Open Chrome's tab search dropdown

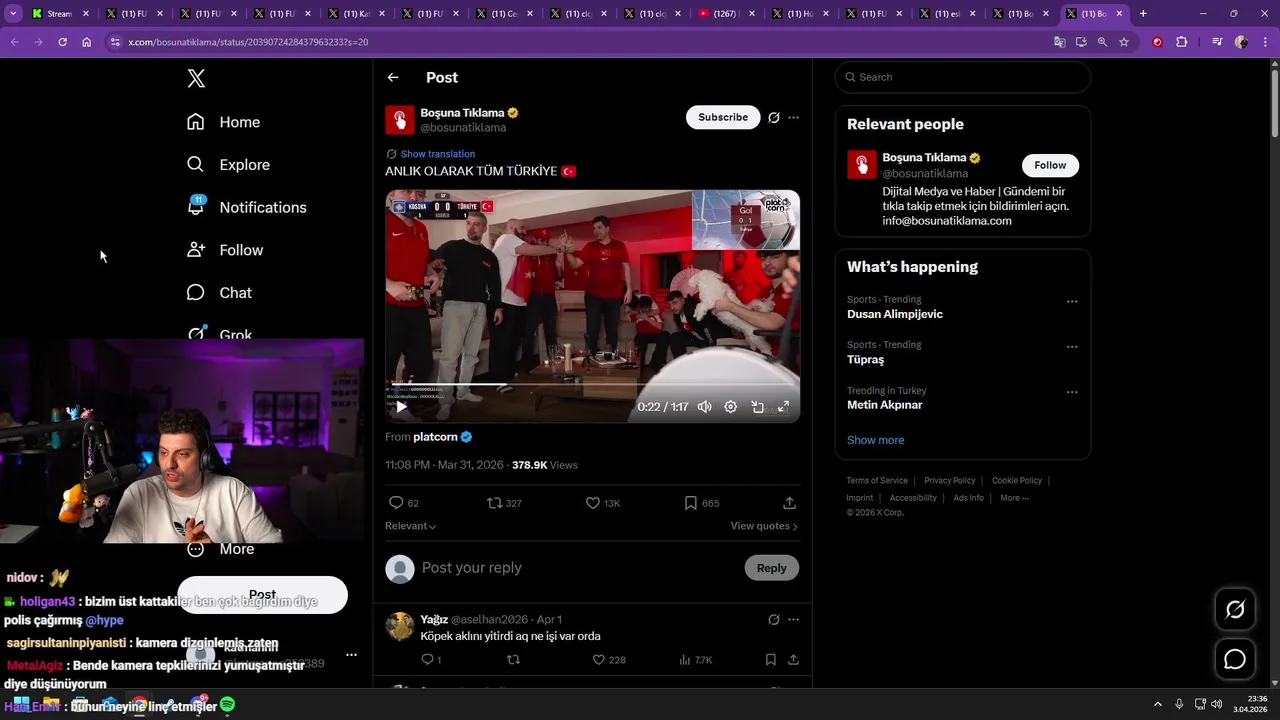point(13,14)
